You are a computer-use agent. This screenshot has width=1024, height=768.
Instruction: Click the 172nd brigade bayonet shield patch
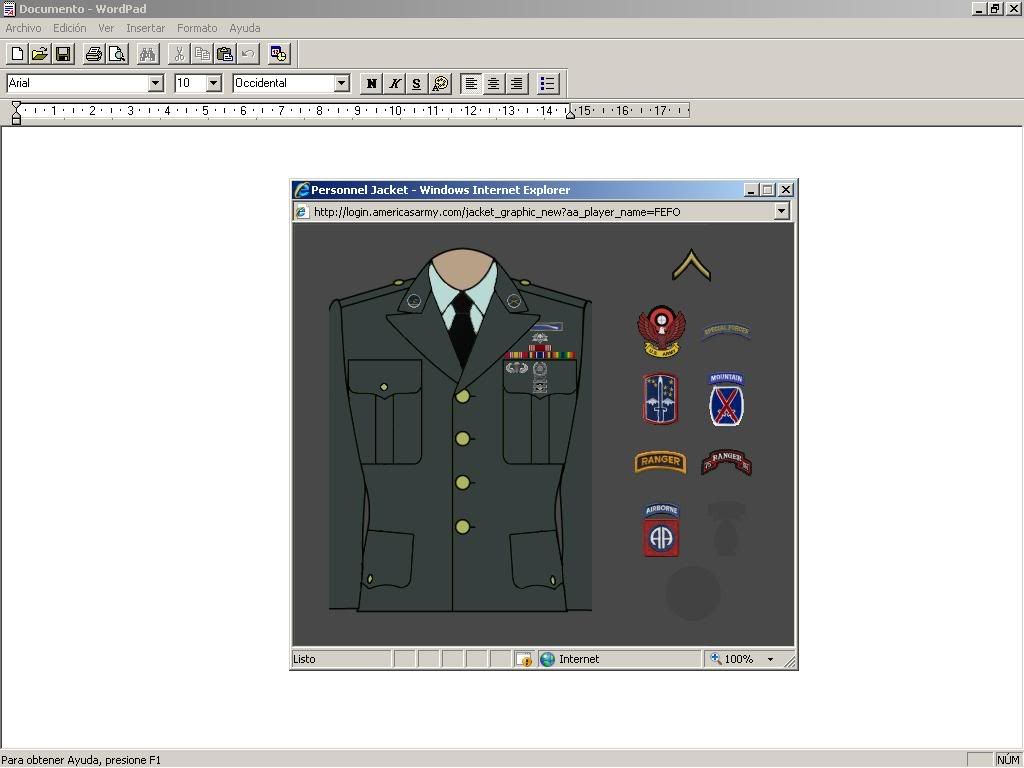click(x=660, y=398)
